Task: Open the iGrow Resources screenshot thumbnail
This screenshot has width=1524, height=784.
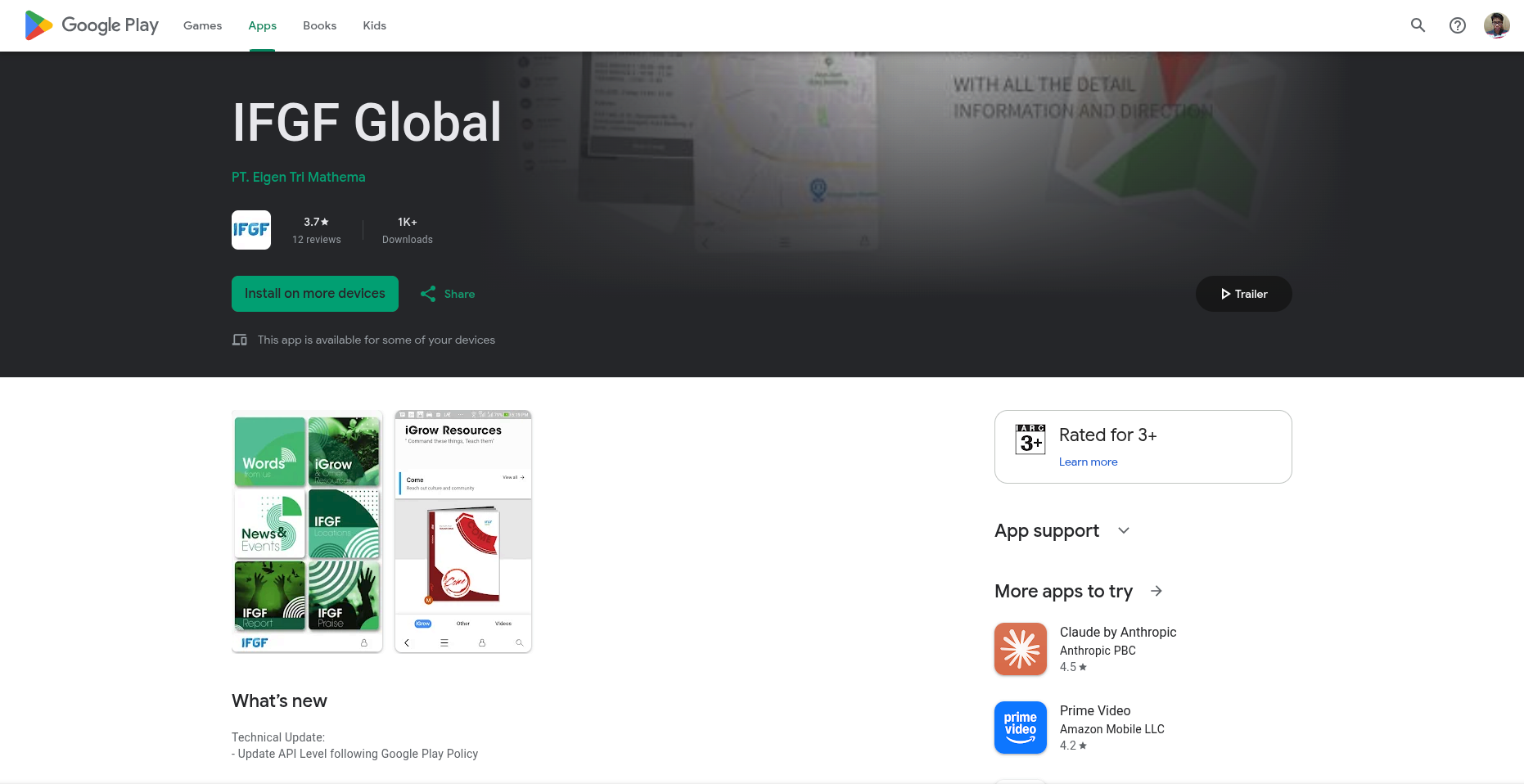Action: (x=463, y=531)
